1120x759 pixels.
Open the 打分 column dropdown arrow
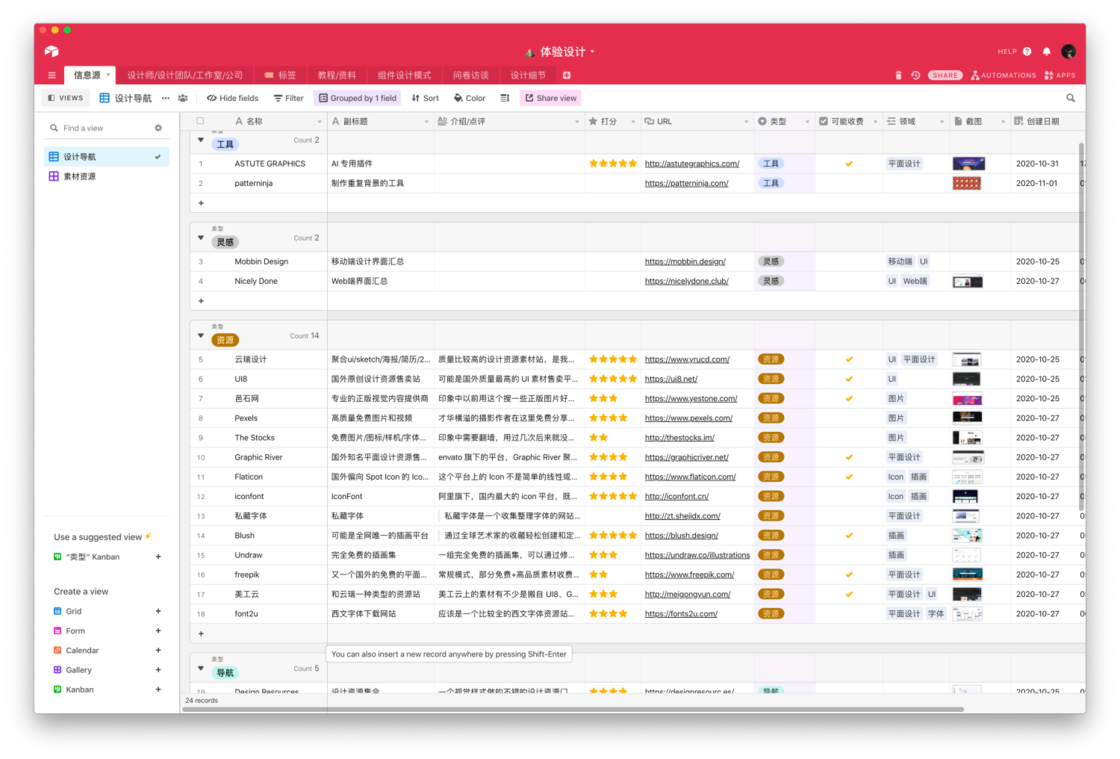pos(633,121)
